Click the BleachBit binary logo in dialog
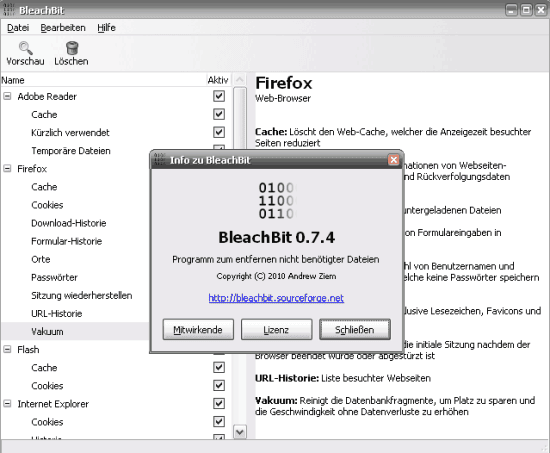Image resolution: width=550 pixels, height=453 pixels. coord(277,201)
